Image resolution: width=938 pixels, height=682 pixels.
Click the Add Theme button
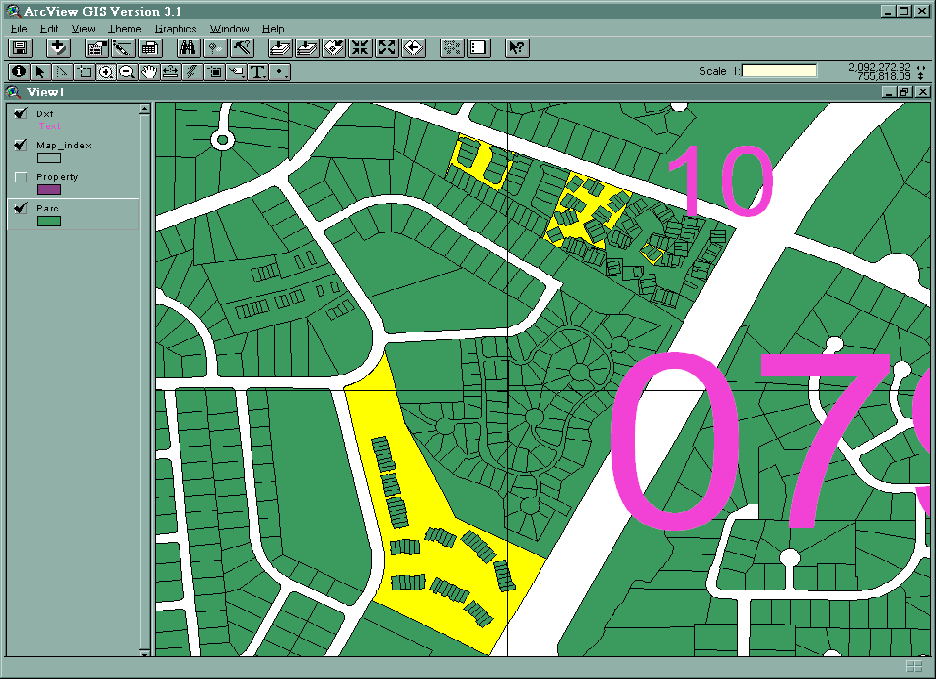coord(58,48)
